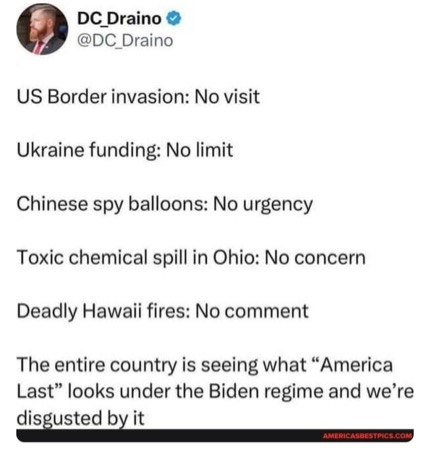Select the "Toxic chemical spill in Ohio" text
Viewport: 430px width, 451px height.
136,258
